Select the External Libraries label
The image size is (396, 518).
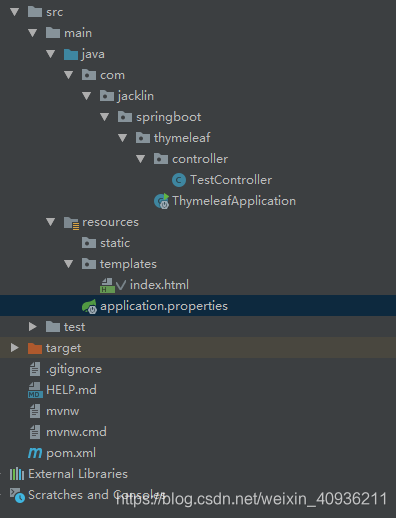coord(78,474)
